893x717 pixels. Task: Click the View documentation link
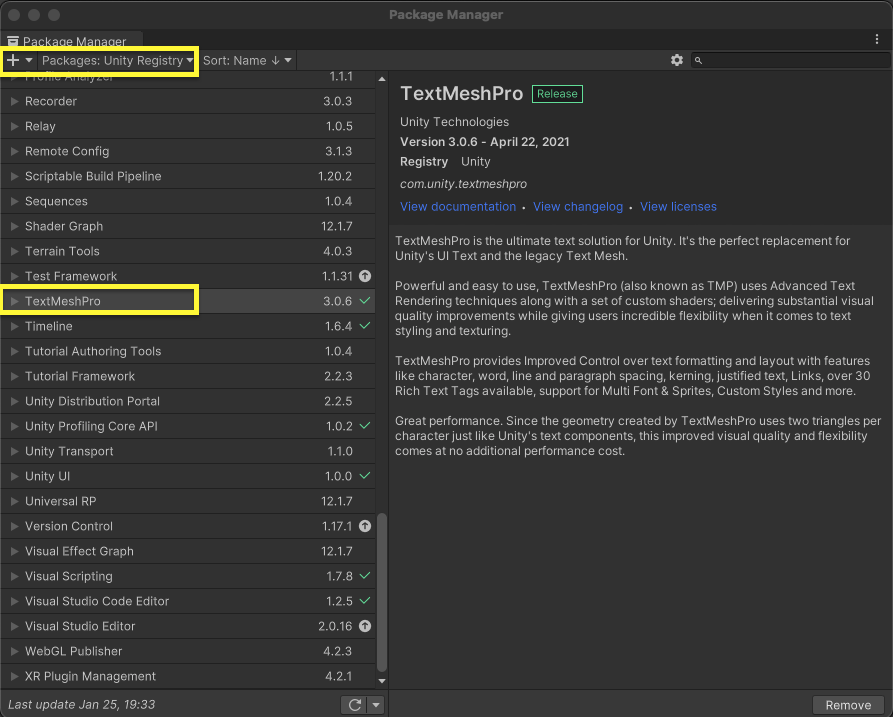[x=457, y=206]
